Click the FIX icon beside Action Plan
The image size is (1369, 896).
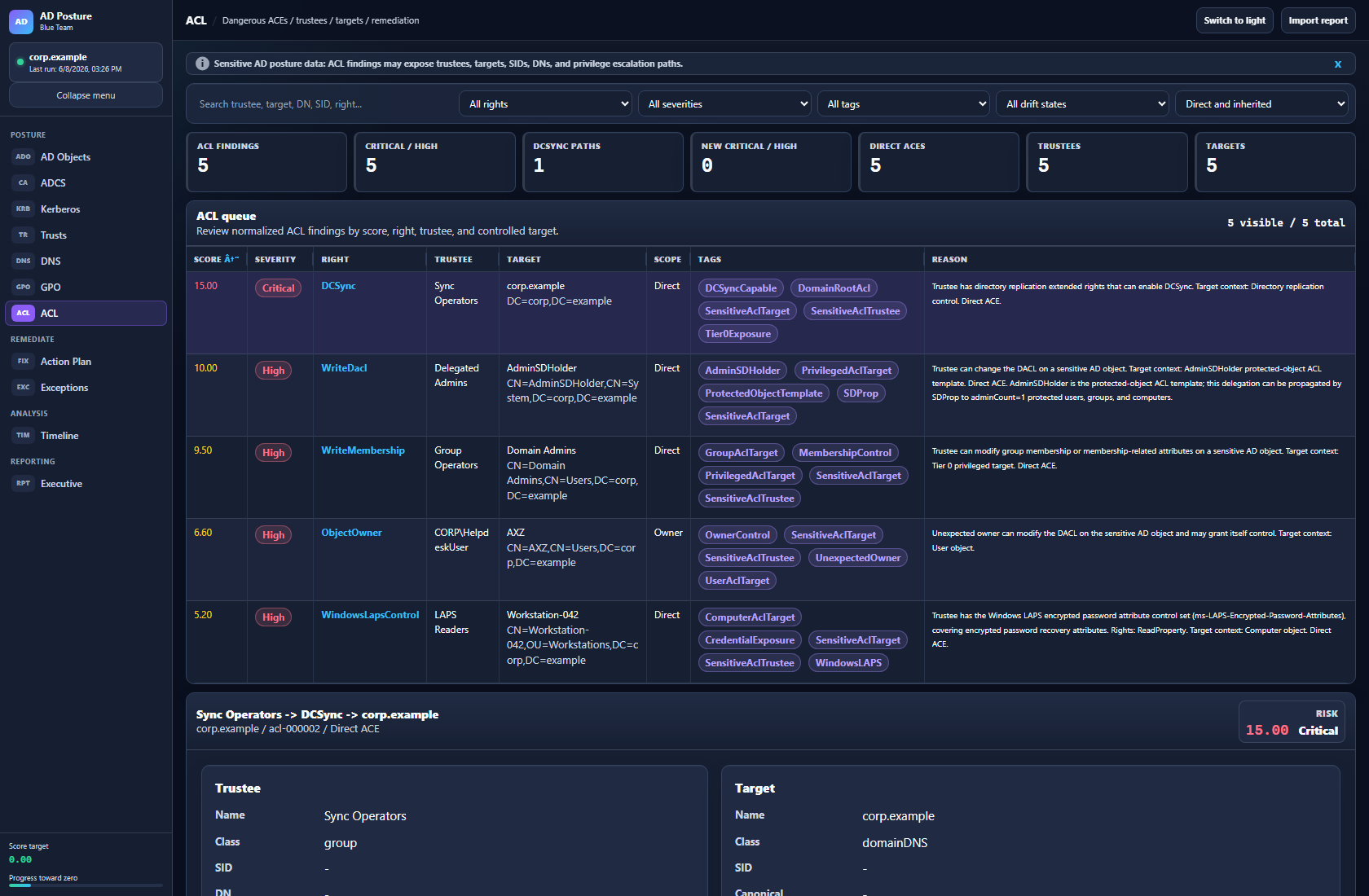pos(23,362)
